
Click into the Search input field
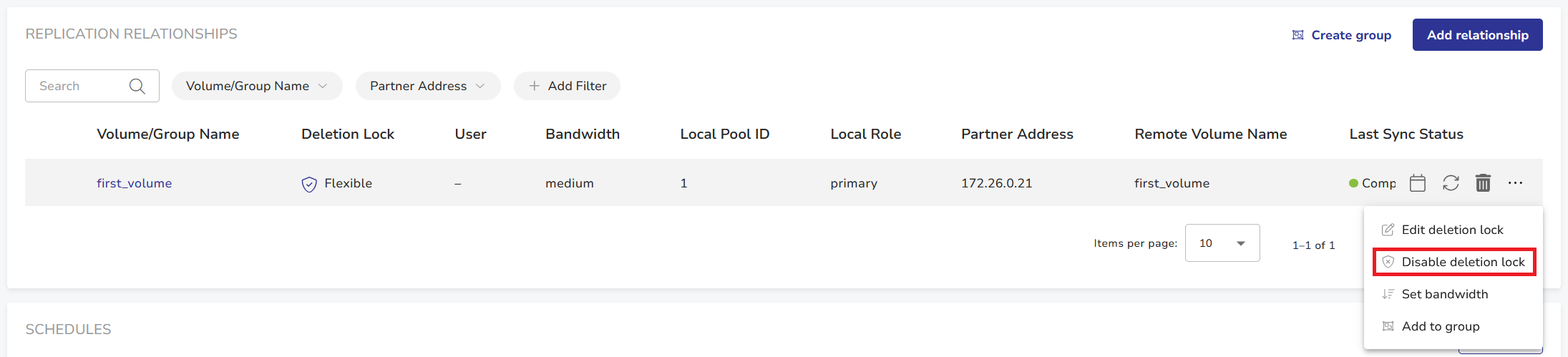(79, 86)
